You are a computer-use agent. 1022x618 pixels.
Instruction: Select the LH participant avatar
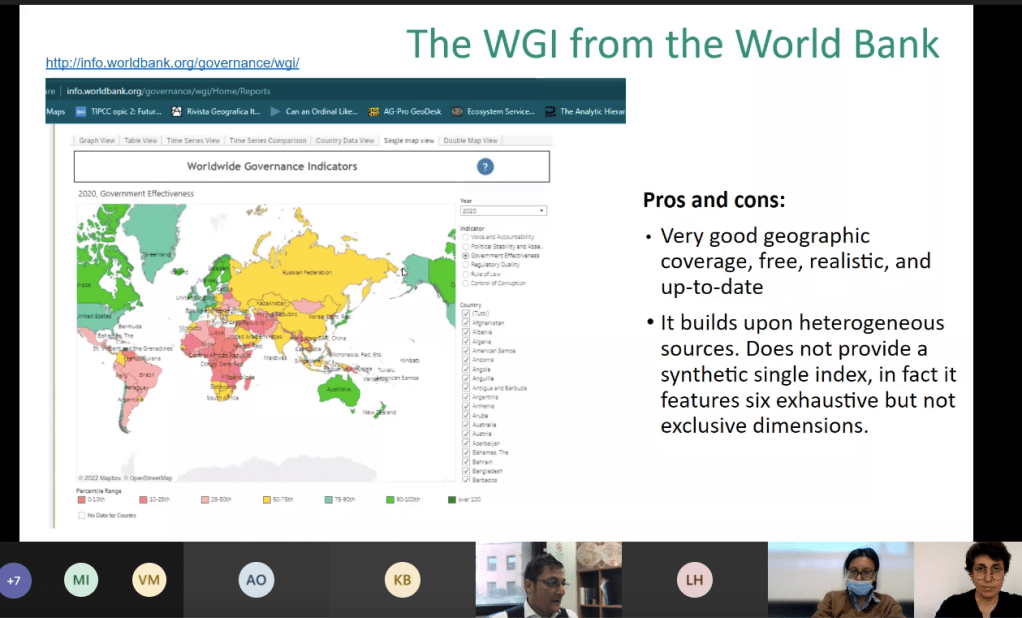click(694, 580)
